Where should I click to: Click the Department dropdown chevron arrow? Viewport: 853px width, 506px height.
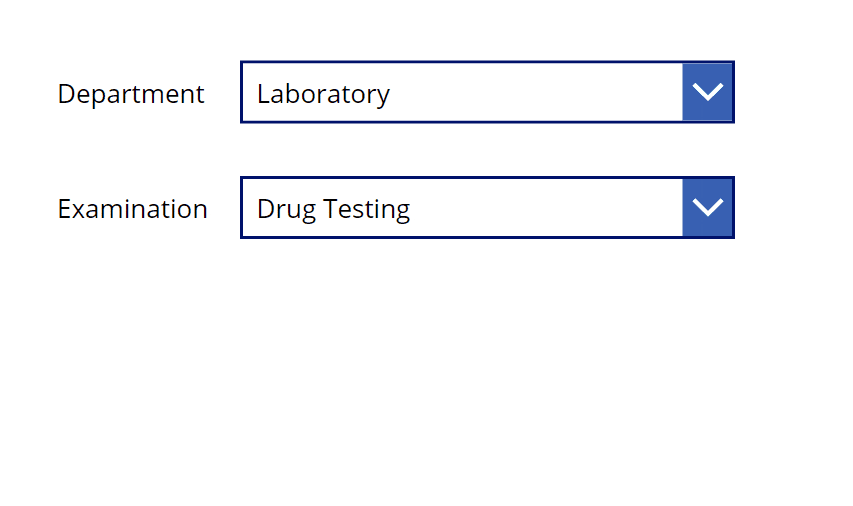(x=707, y=92)
